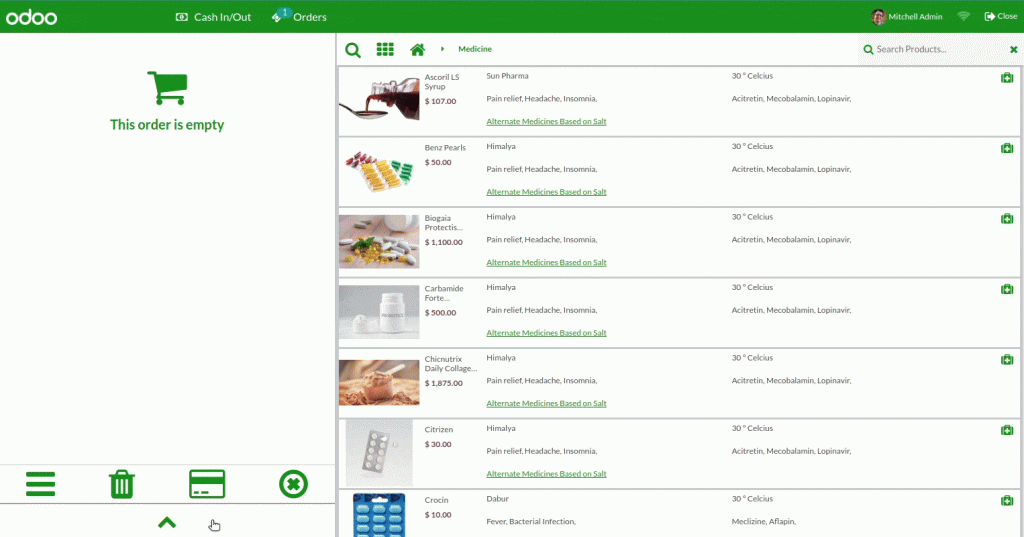Select the Citrizen product image

click(x=379, y=453)
